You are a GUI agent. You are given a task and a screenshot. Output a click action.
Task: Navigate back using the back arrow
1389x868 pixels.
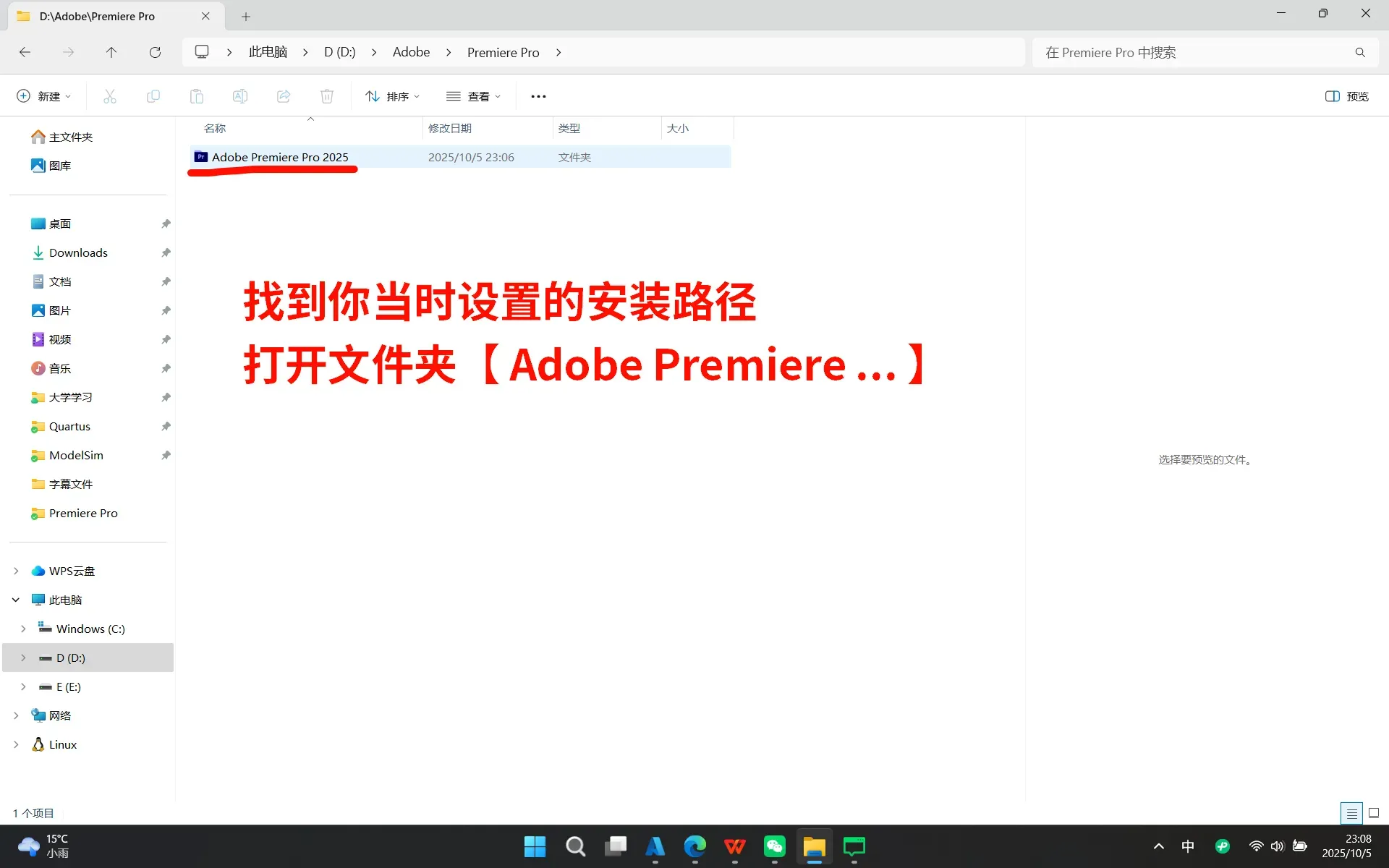pos(25,51)
